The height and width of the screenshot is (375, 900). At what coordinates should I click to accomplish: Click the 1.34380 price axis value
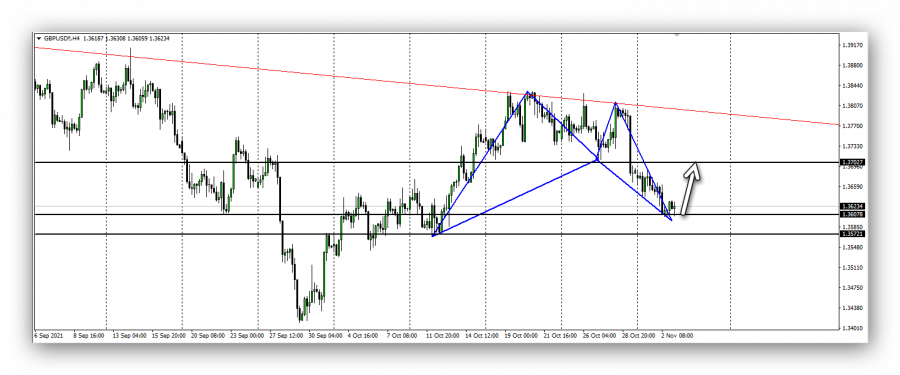pyautogui.click(x=854, y=308)
